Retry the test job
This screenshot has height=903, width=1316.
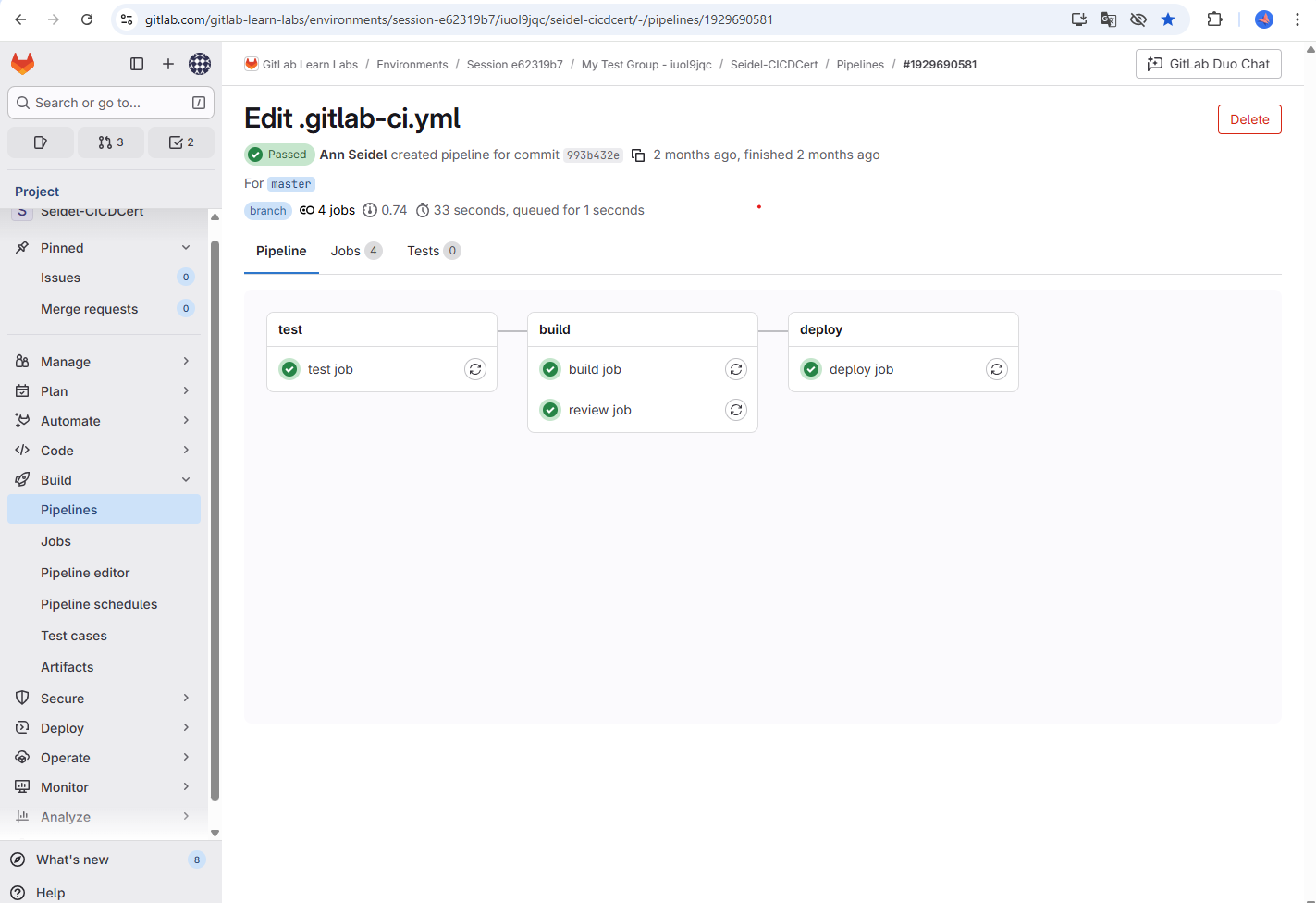(474, 369)
